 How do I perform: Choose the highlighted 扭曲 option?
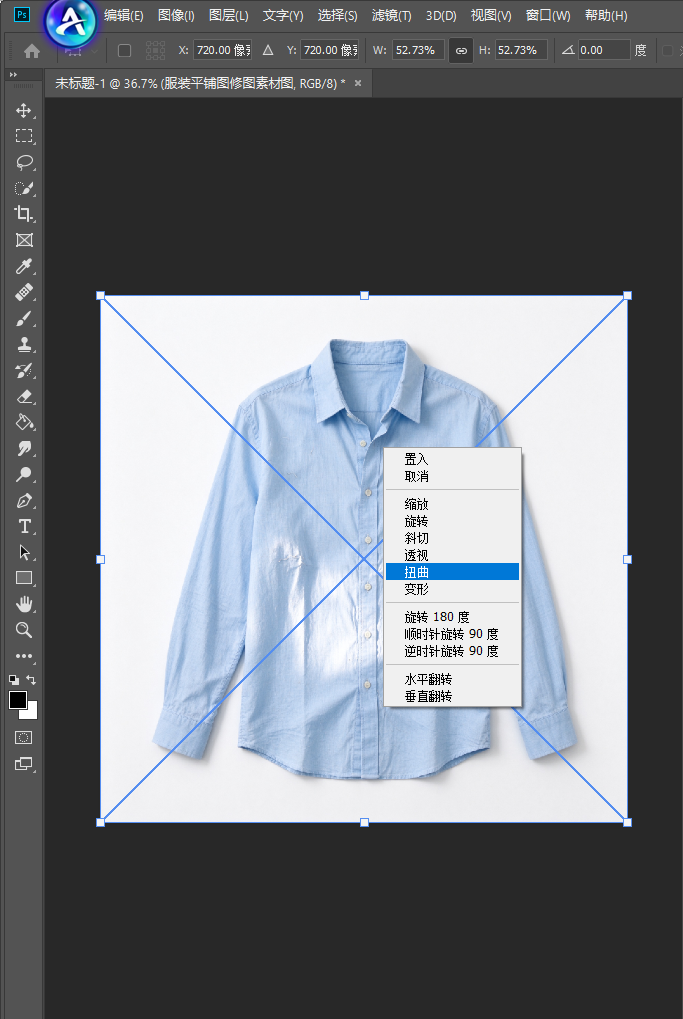452,572
